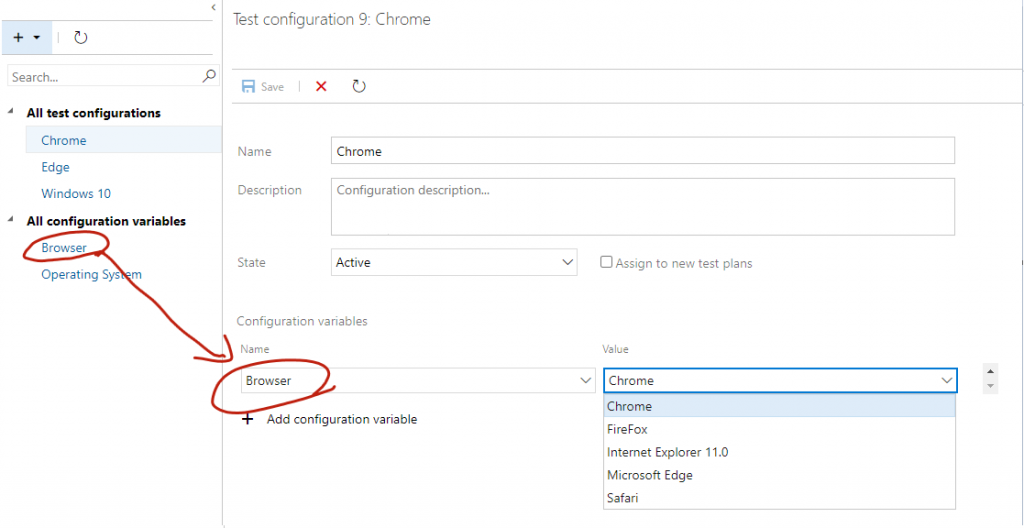Open the Edge test configuration

(x=55, y=167)
